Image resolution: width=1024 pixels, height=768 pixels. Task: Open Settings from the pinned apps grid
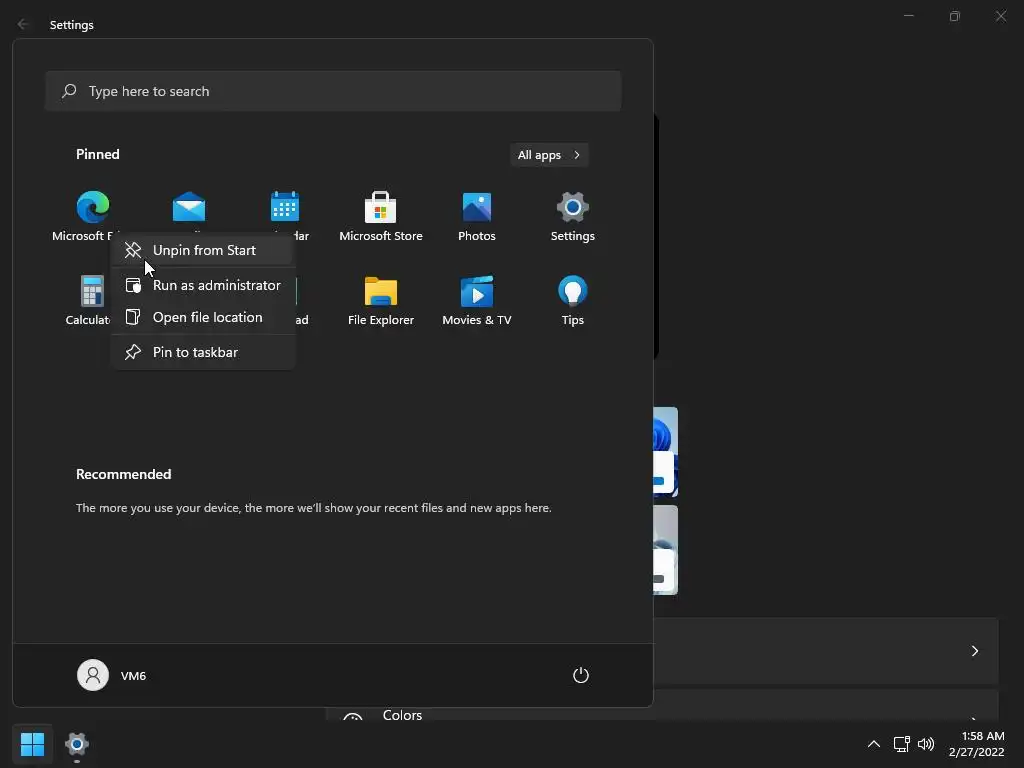pos(573,216)
